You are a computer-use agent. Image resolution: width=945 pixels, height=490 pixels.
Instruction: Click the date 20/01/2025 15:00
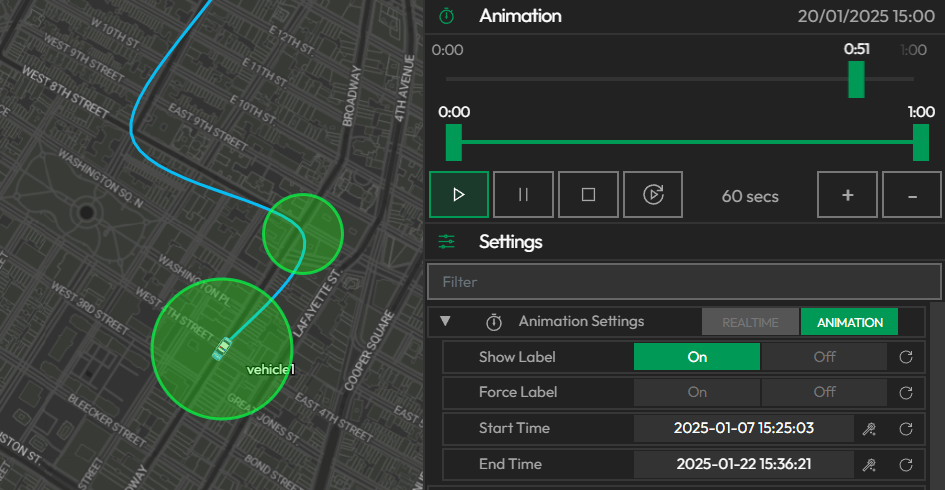pyautogui.click(x=866, y=16)
